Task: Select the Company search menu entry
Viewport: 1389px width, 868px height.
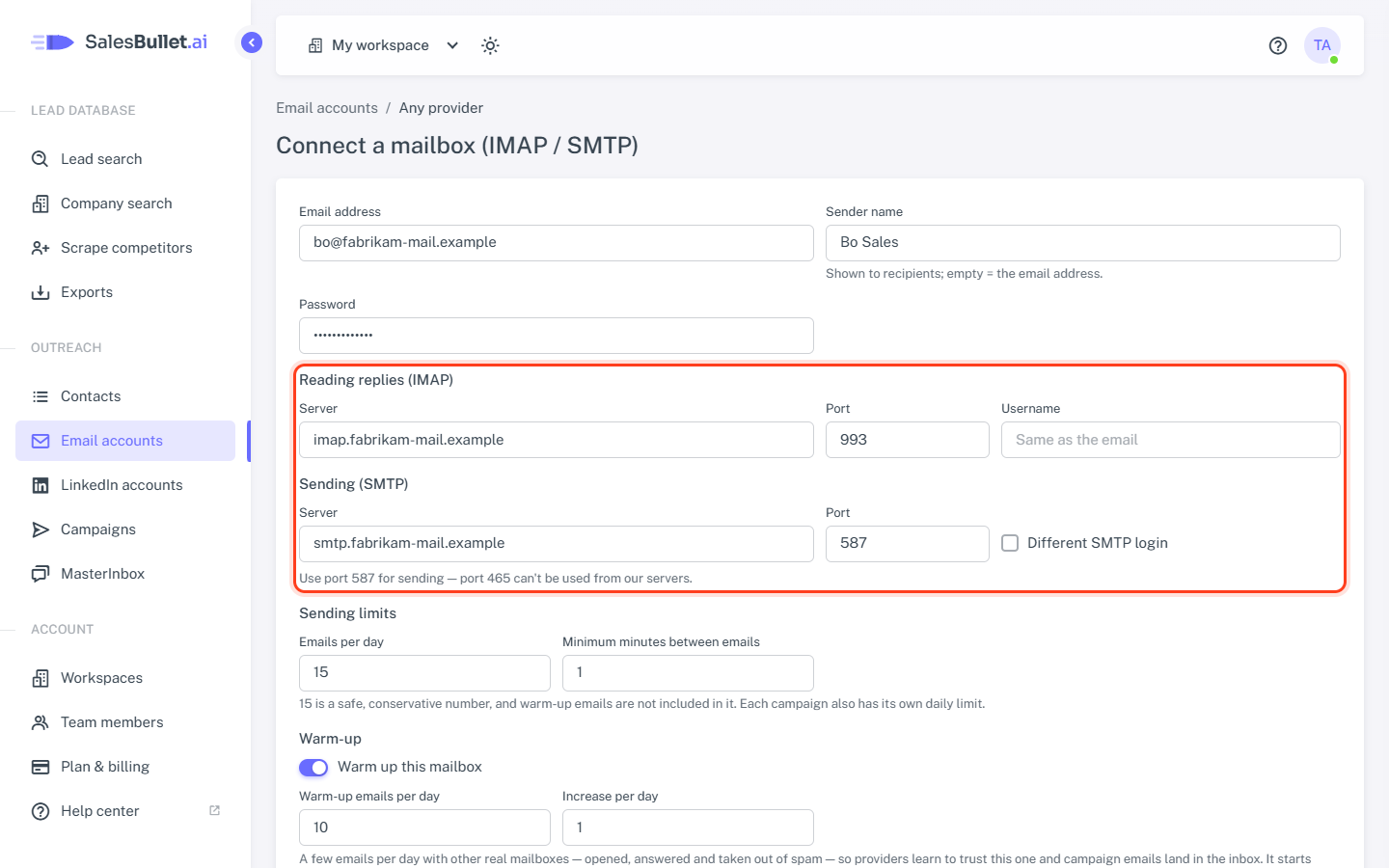Action: [x=125, y=203]
